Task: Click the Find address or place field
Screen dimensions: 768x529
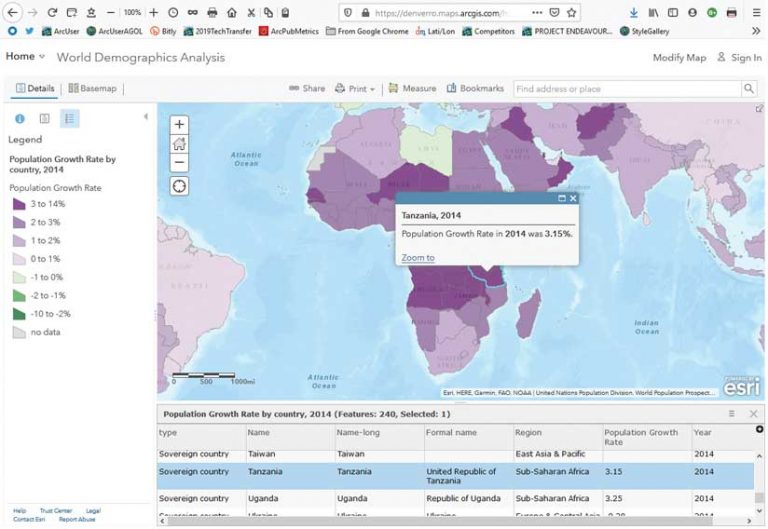Action: click(x=626, y=89)
